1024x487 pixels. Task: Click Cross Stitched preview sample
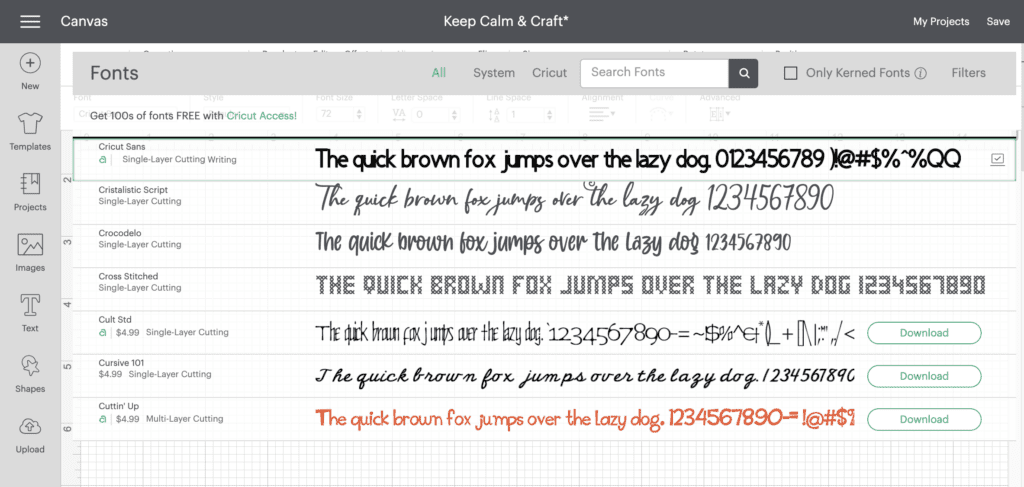pos(650,285)
